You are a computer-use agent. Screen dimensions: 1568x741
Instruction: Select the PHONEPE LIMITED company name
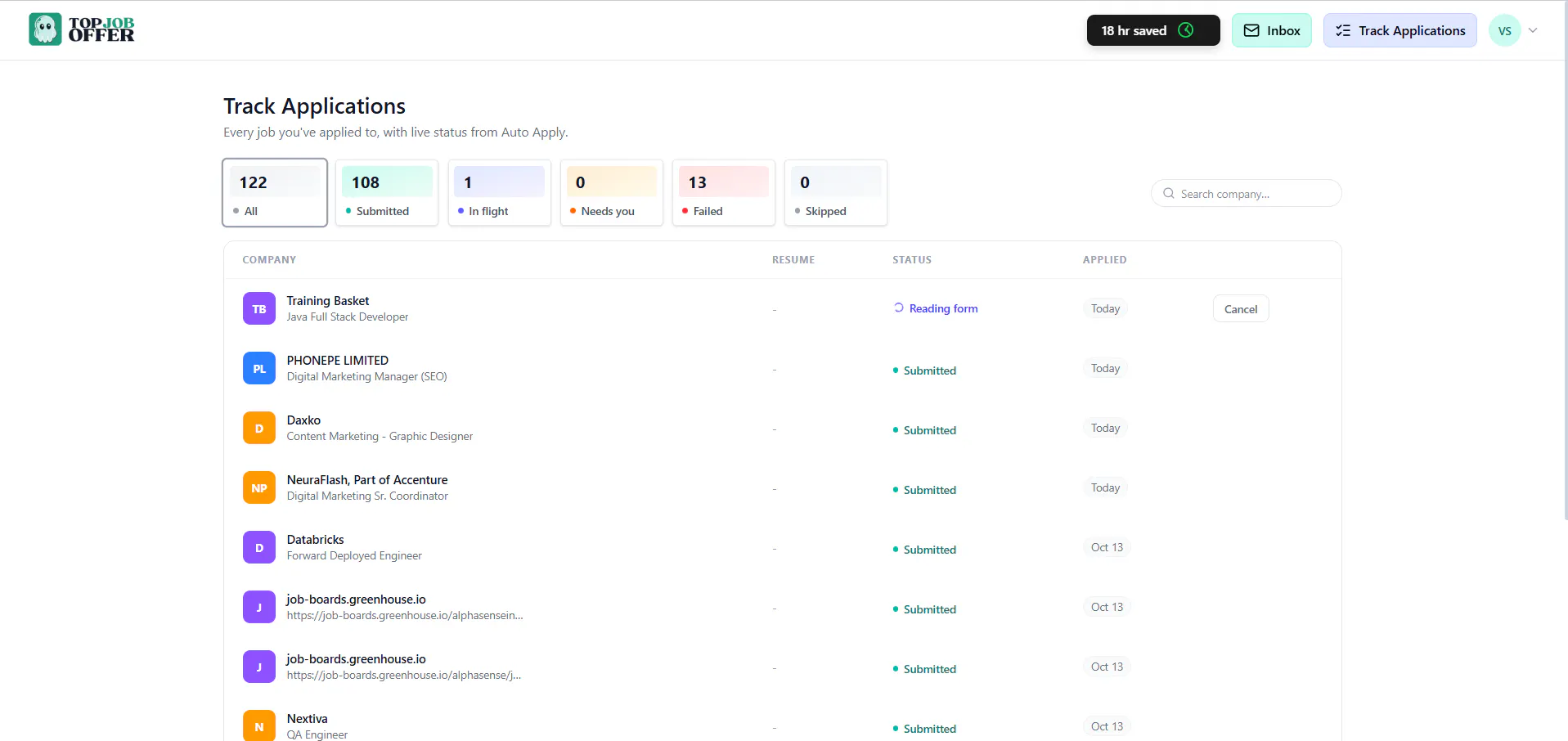click(338, 361)
